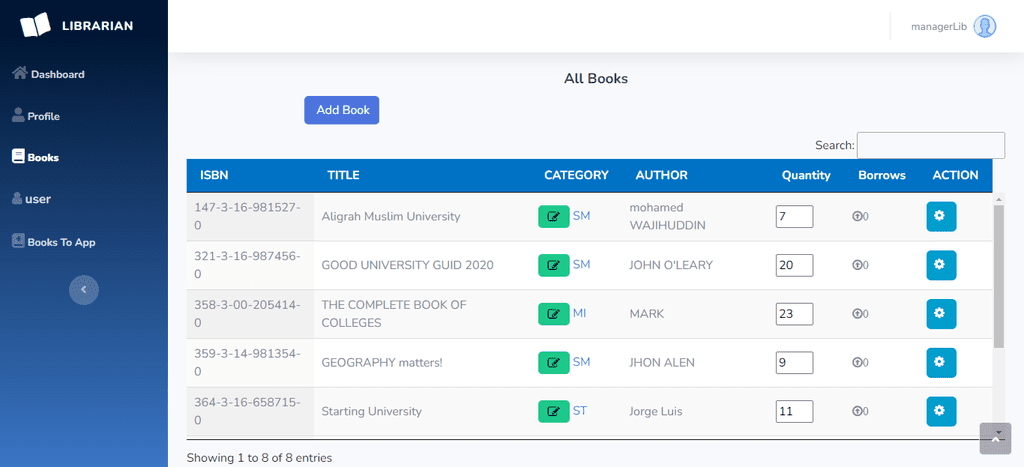1024x467 pixels.
Task: Focus the Search input field
Action: tap(931, 145)
